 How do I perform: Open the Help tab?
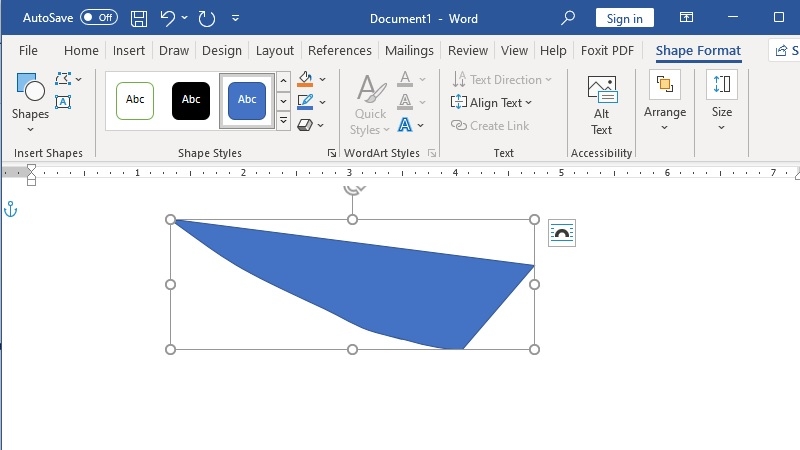point(553,51)
